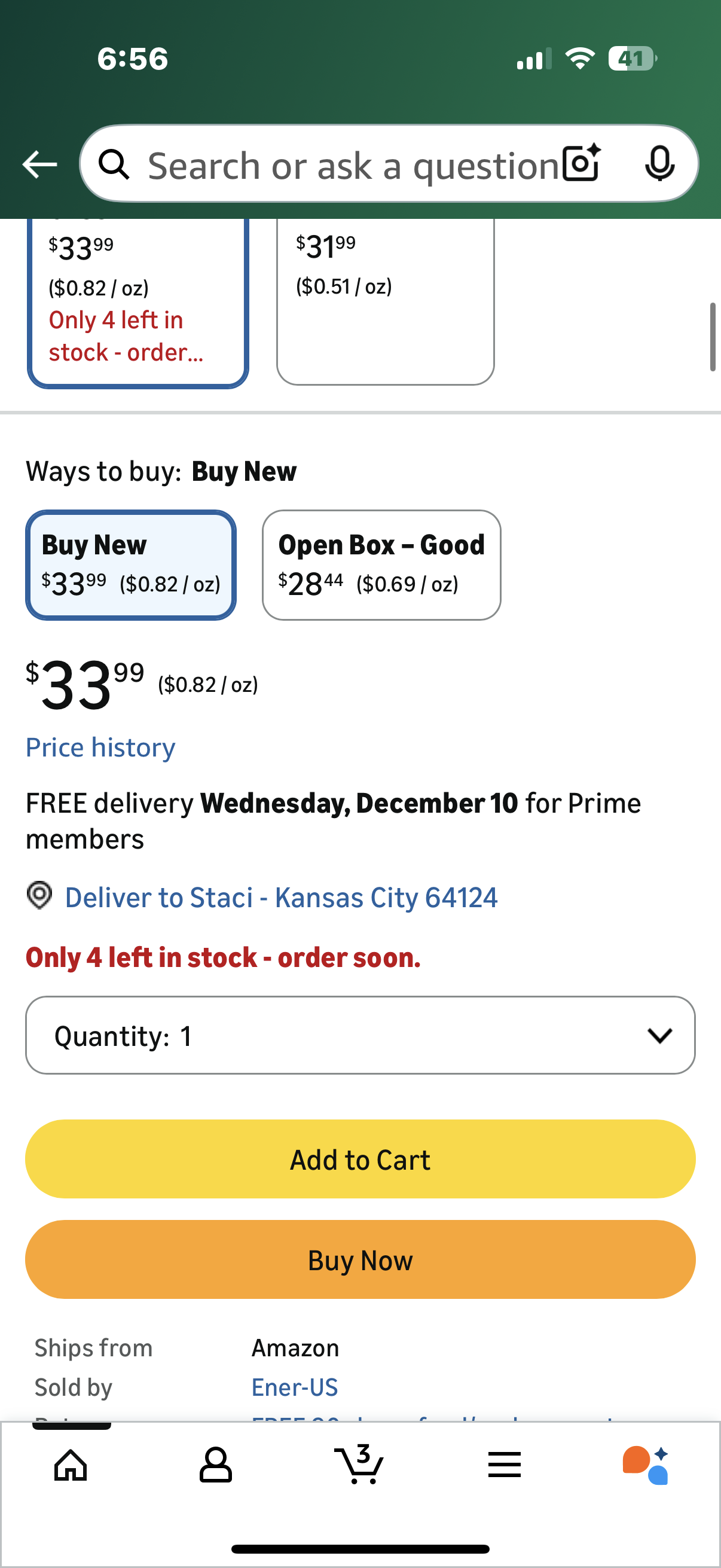
Task: Go to Home tab icon
Action: click(x=71, y=1465)
